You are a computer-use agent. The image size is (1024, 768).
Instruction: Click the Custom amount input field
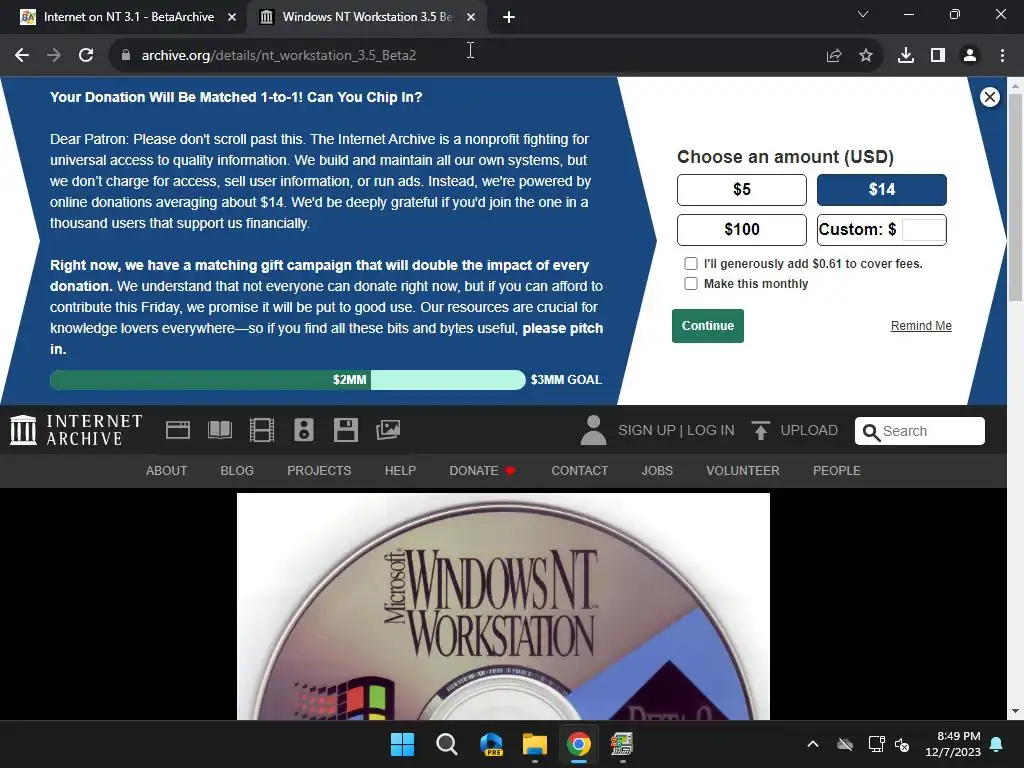coord(923,230)
